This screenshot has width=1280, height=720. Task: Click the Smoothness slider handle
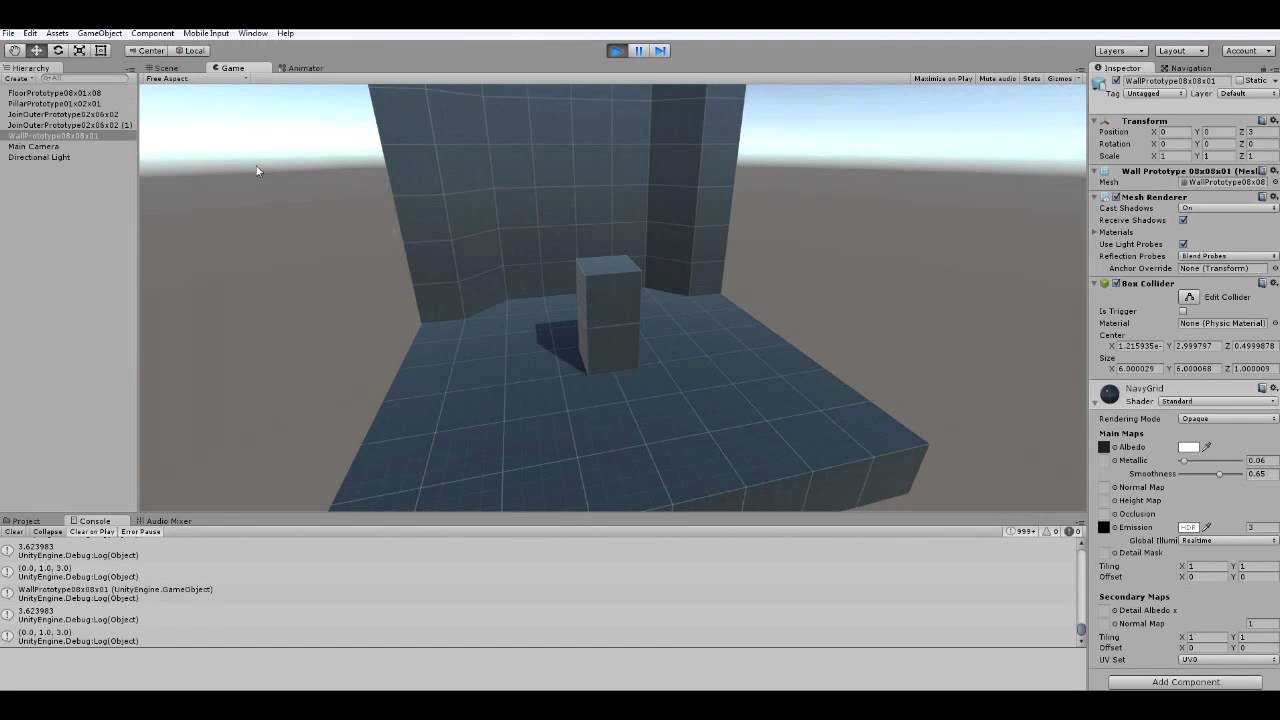point(1219,474)
